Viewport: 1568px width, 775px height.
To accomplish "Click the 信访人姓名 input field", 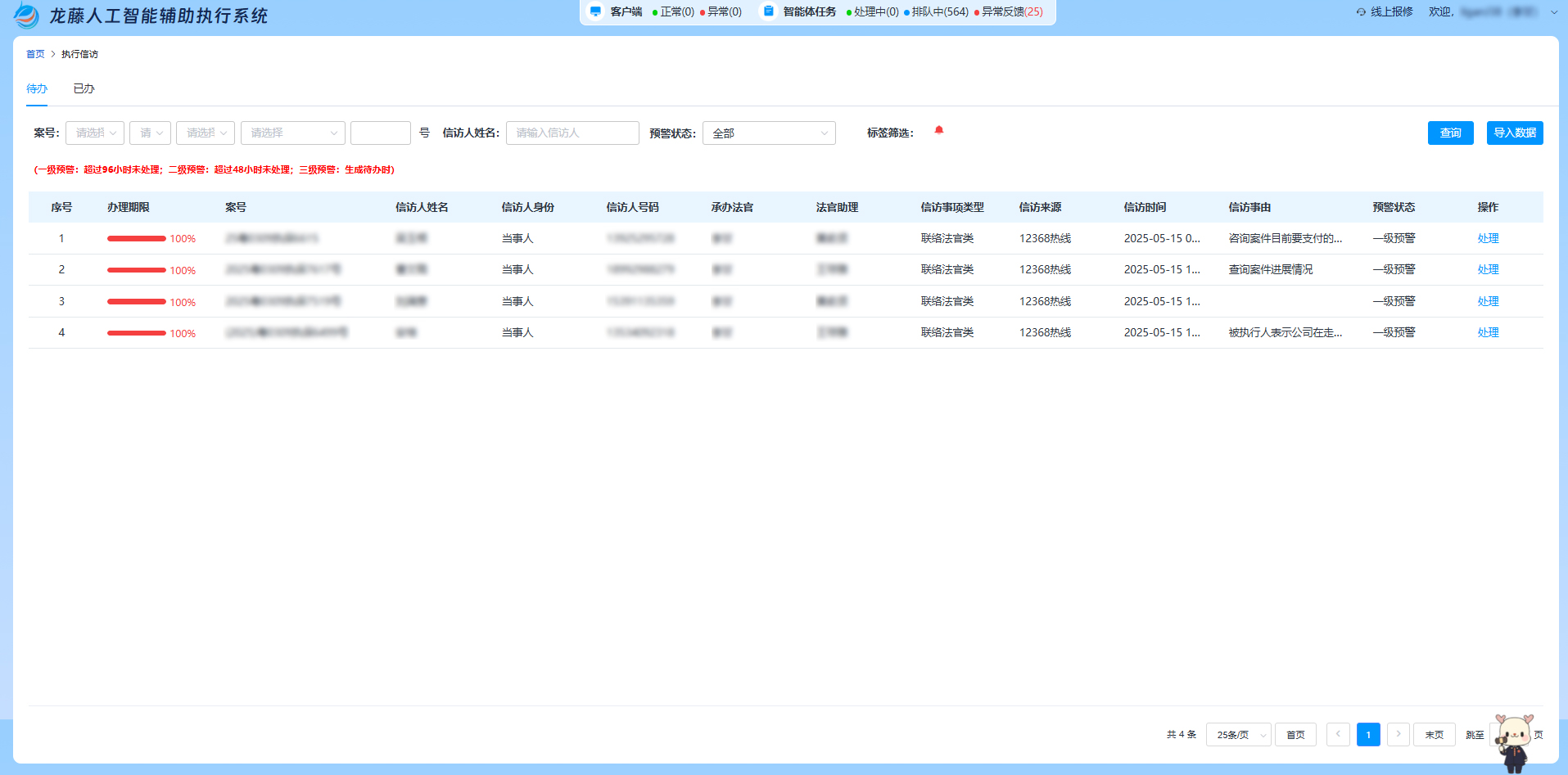I will pyautogui.click(x=572, y=133).
